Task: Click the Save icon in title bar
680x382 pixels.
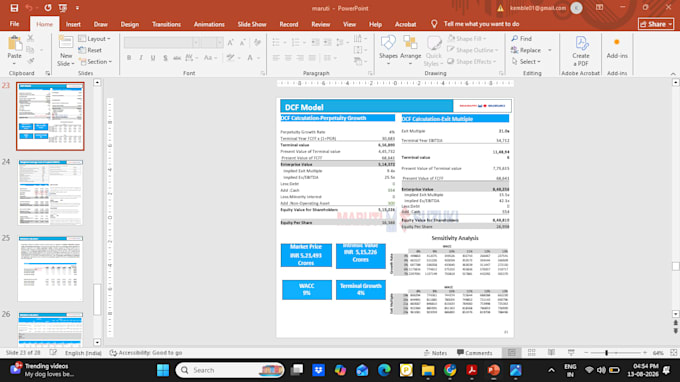Action: pos(14,8)
